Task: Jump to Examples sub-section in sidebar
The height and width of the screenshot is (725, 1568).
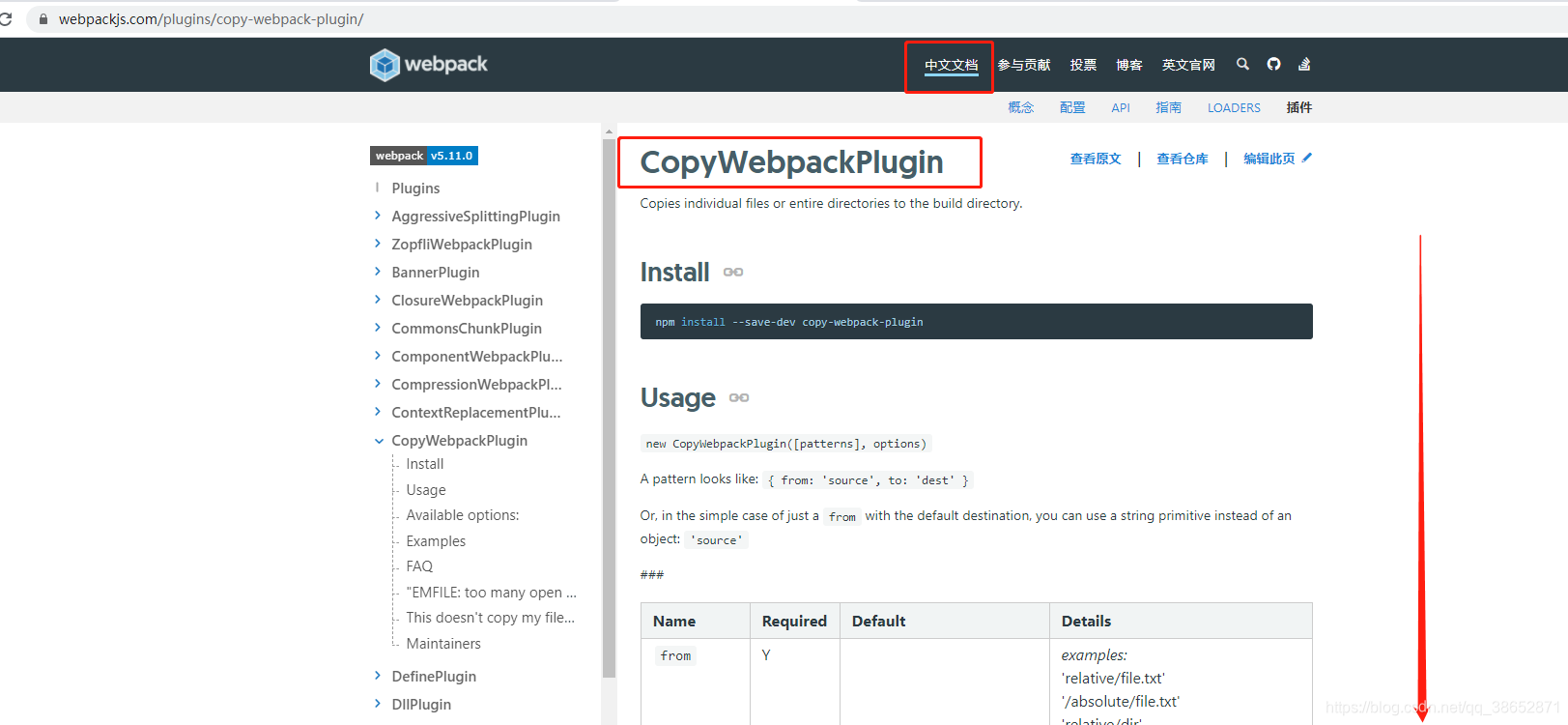Action: (436, 541)
